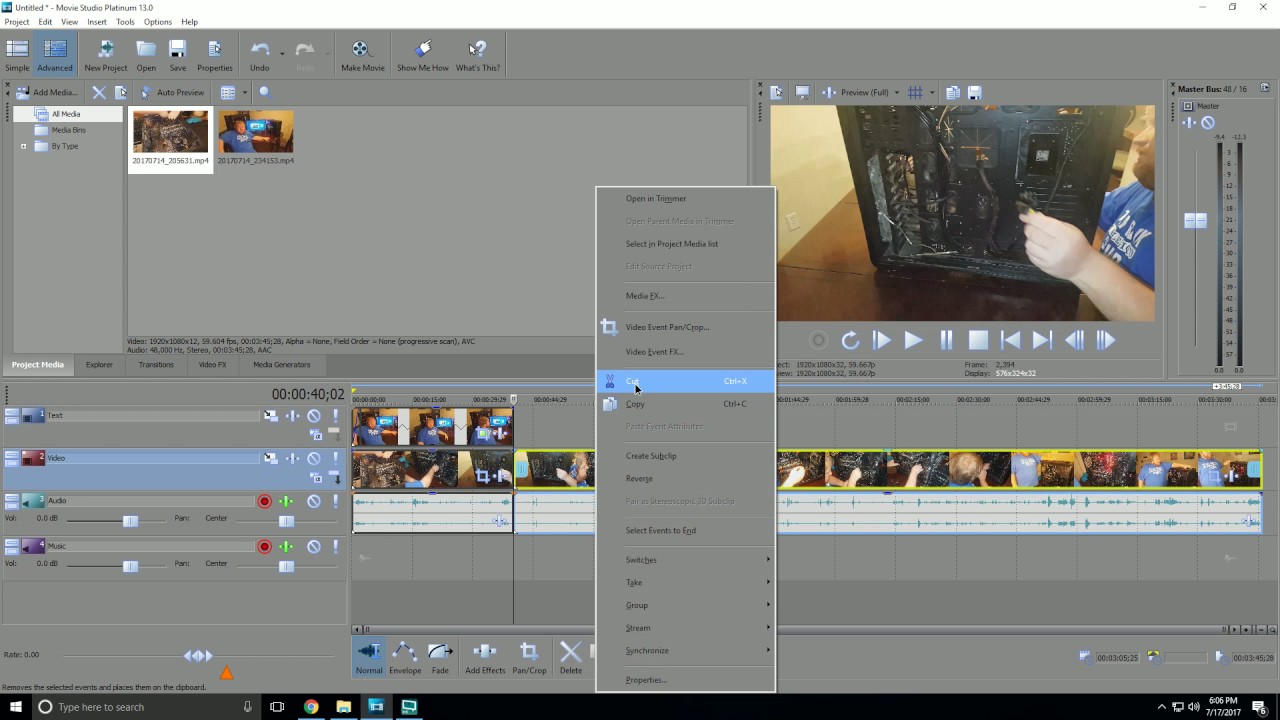This screenshot has height=720, width=1280.
Task: Save the project
Action: tap(177, 55)
